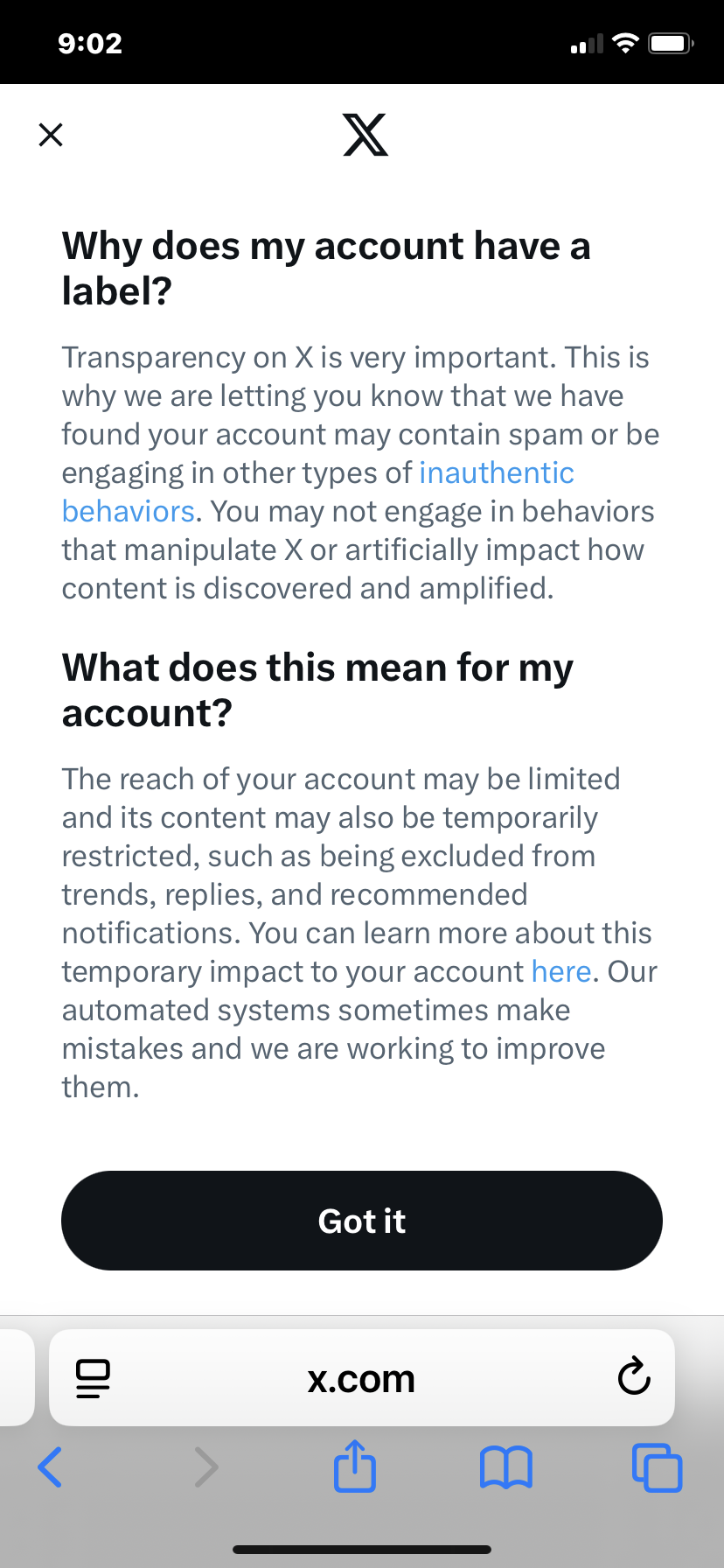Tap the 9:02 clock in status bar

click(x=90, y=43)
